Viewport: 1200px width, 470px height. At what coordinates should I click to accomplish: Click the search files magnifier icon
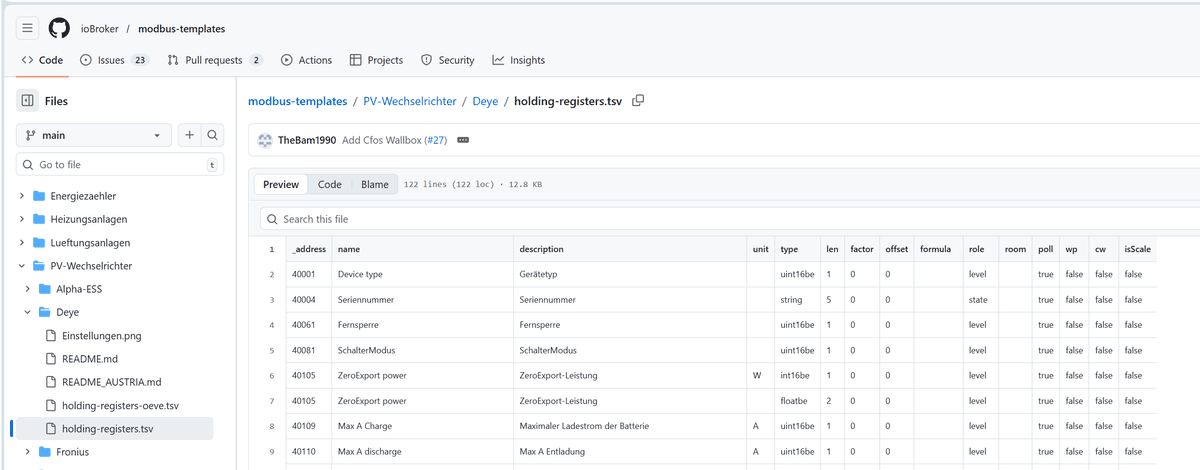point(212,135)
